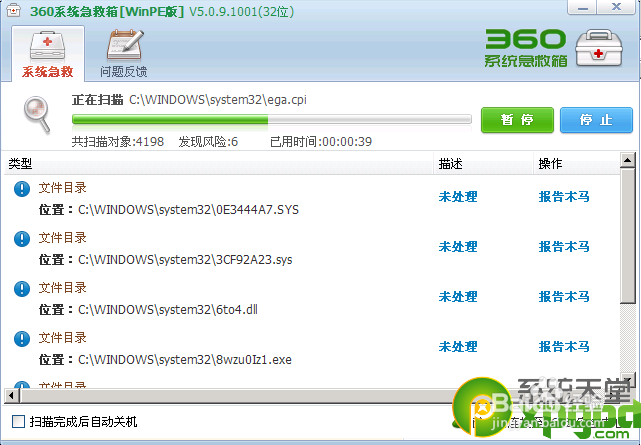Enable 扫描完成后自动关机 checkbox

(18, 421)
